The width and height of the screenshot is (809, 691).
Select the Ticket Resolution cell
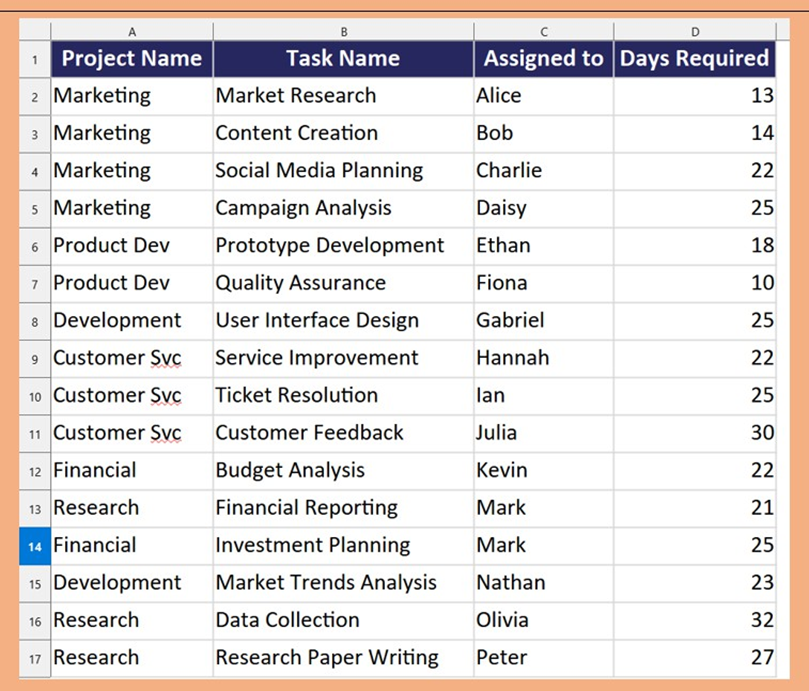pyautogui.click(x=344, y=396)
